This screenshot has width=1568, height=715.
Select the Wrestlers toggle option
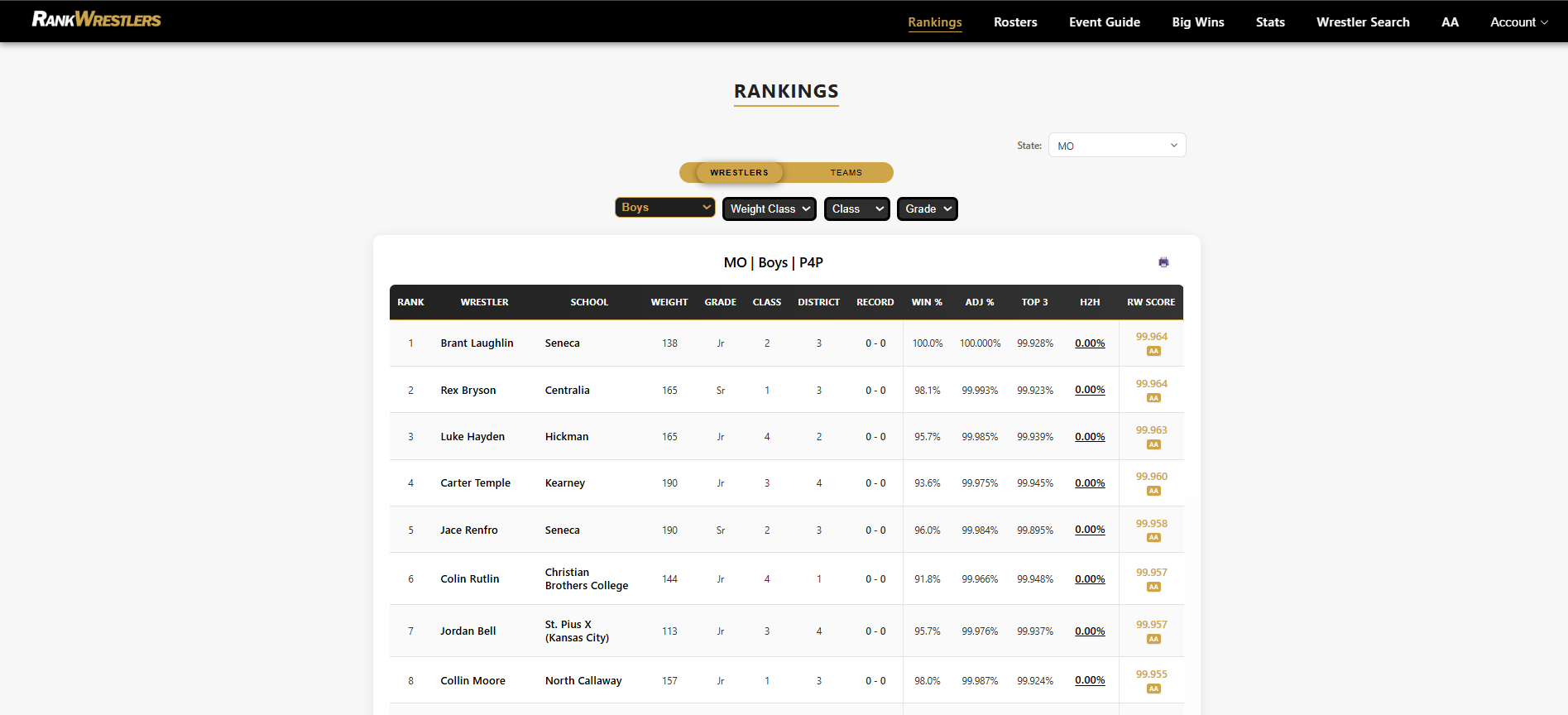(x=739, y=173)
